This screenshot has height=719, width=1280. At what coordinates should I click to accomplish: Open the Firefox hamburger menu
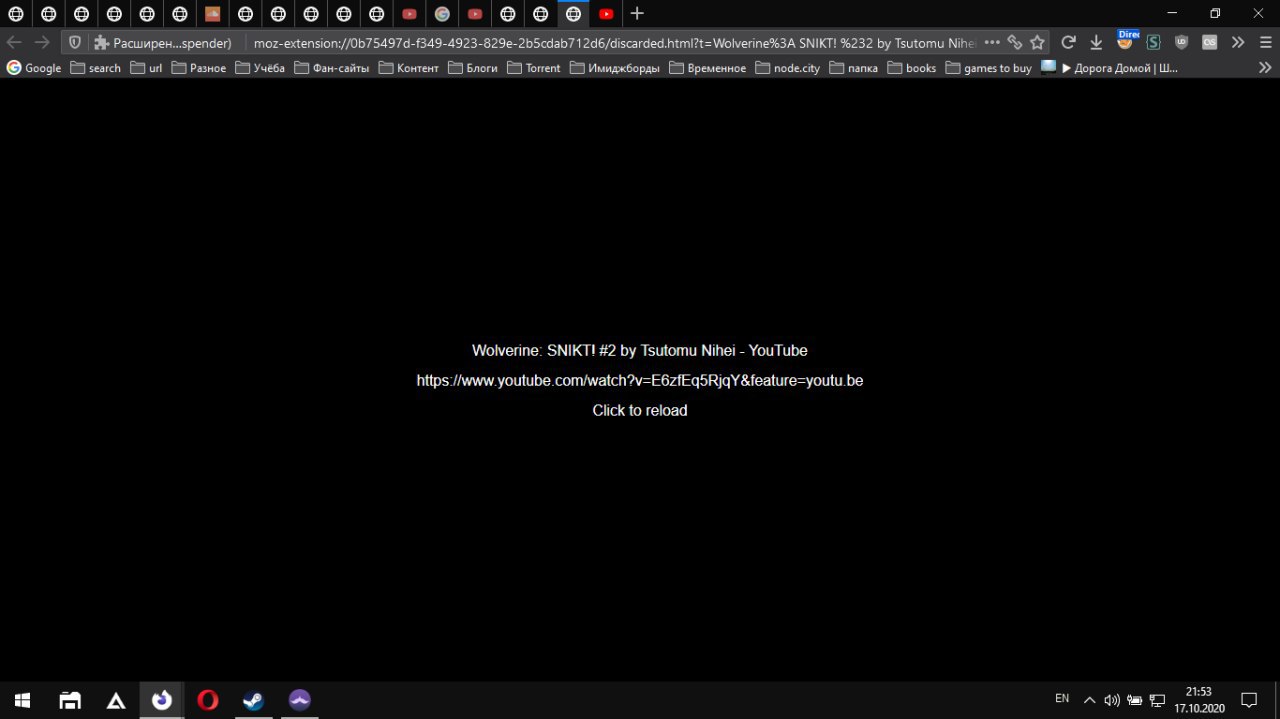pos(1264,42)
